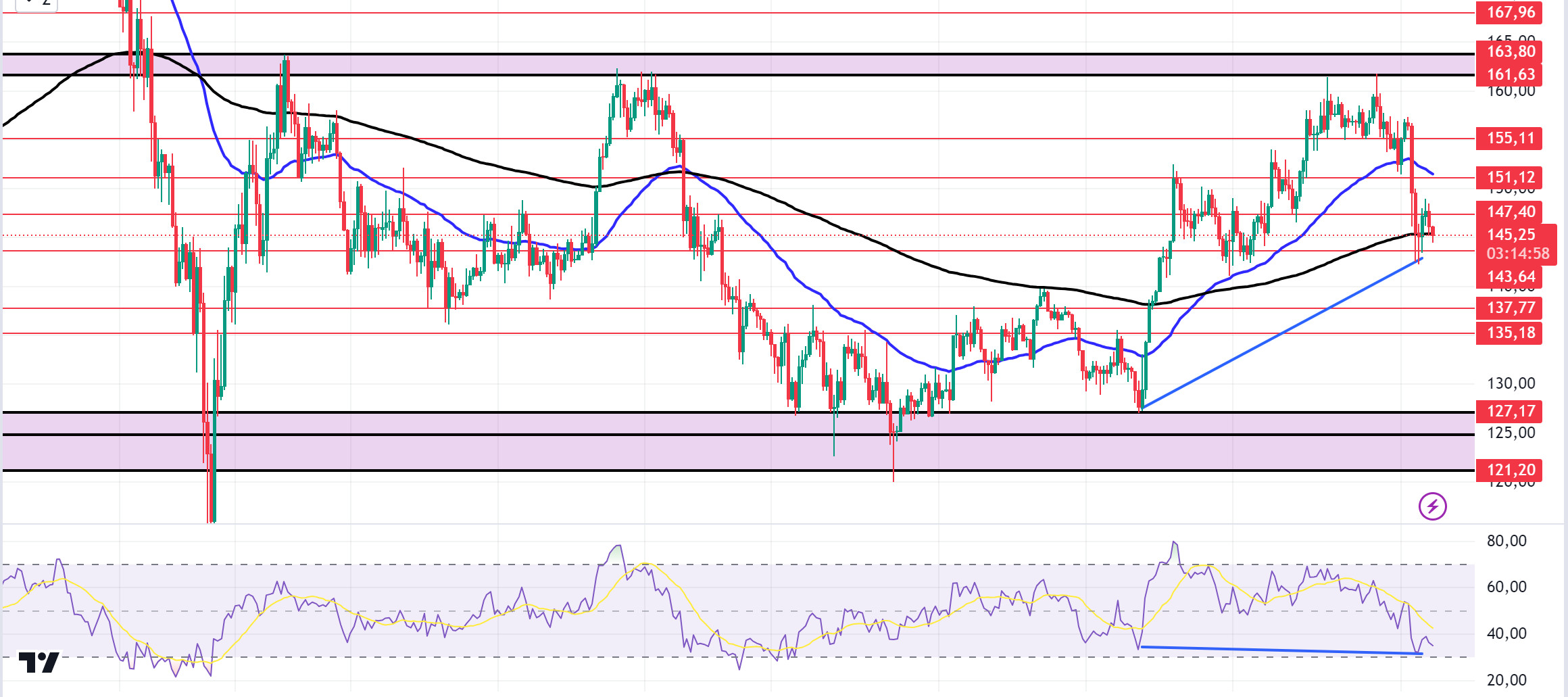Screen dimensions: 1568x697
Task: Click the 40,00 value on RSI axis
Action: [1507, 633]
